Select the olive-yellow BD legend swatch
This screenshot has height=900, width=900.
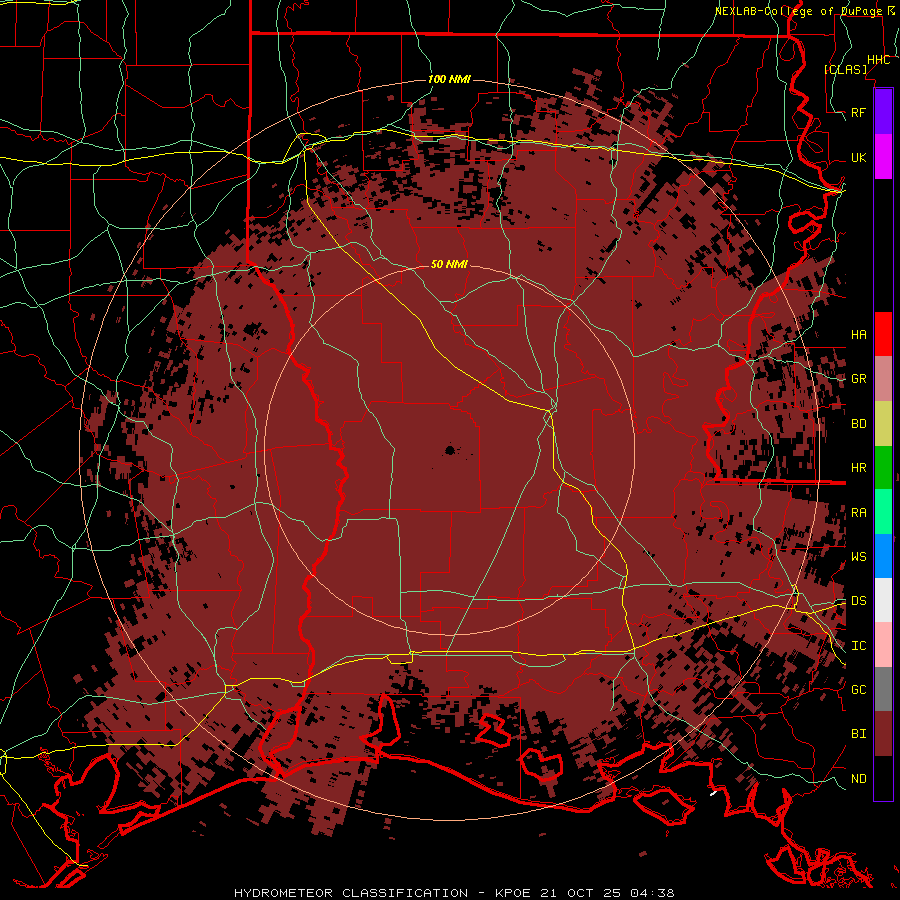883,423
